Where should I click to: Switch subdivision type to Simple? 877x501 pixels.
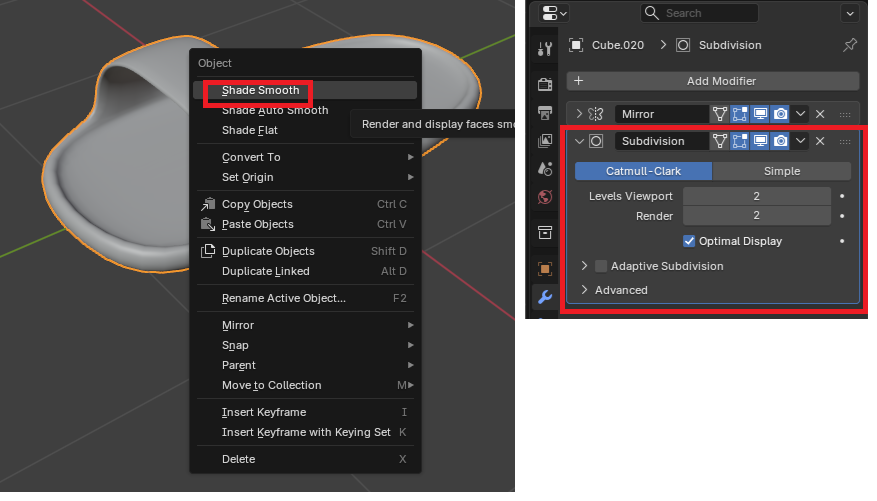pos(781,171)
